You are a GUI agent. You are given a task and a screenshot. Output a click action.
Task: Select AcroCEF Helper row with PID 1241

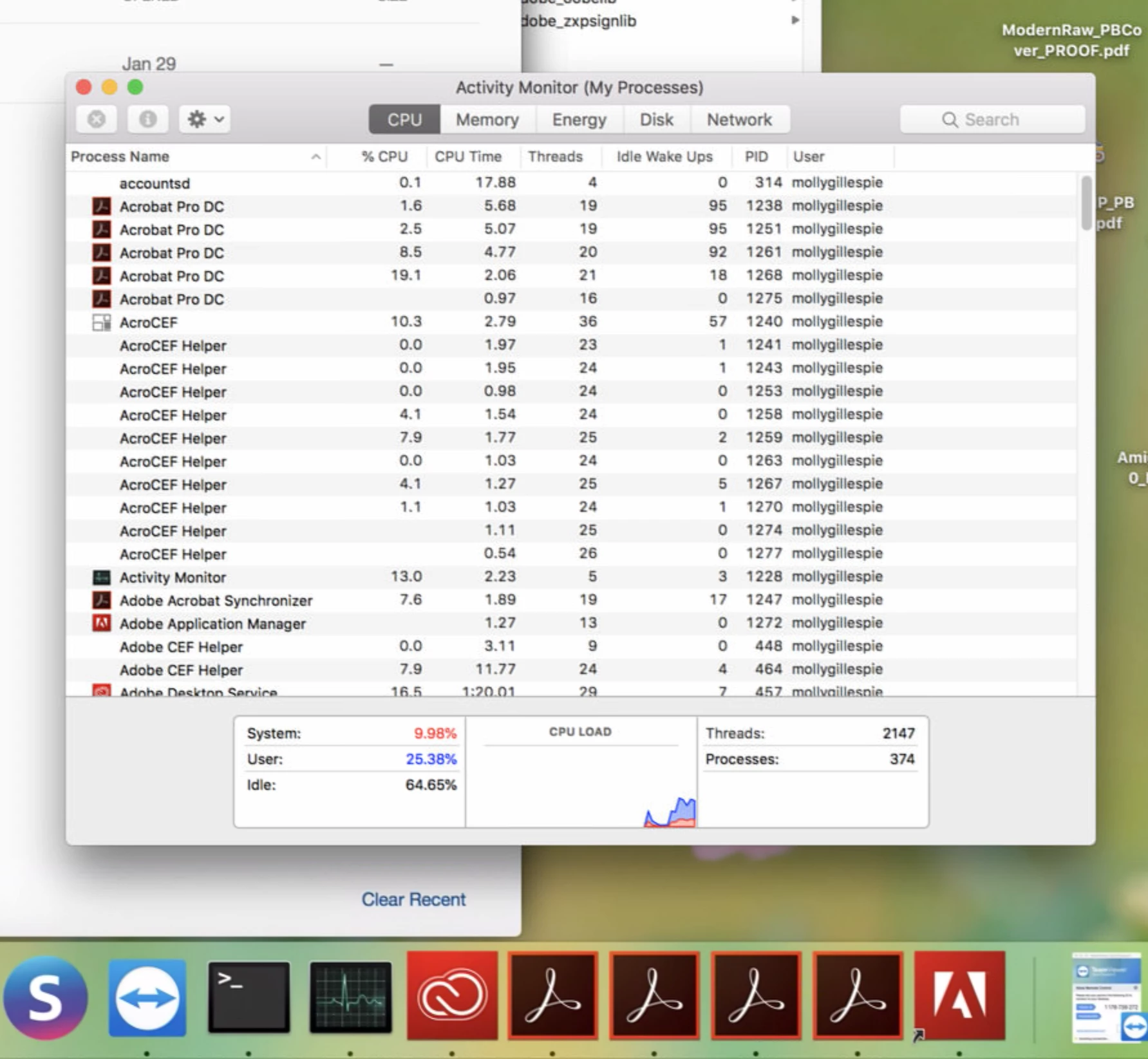pos(572,345)
